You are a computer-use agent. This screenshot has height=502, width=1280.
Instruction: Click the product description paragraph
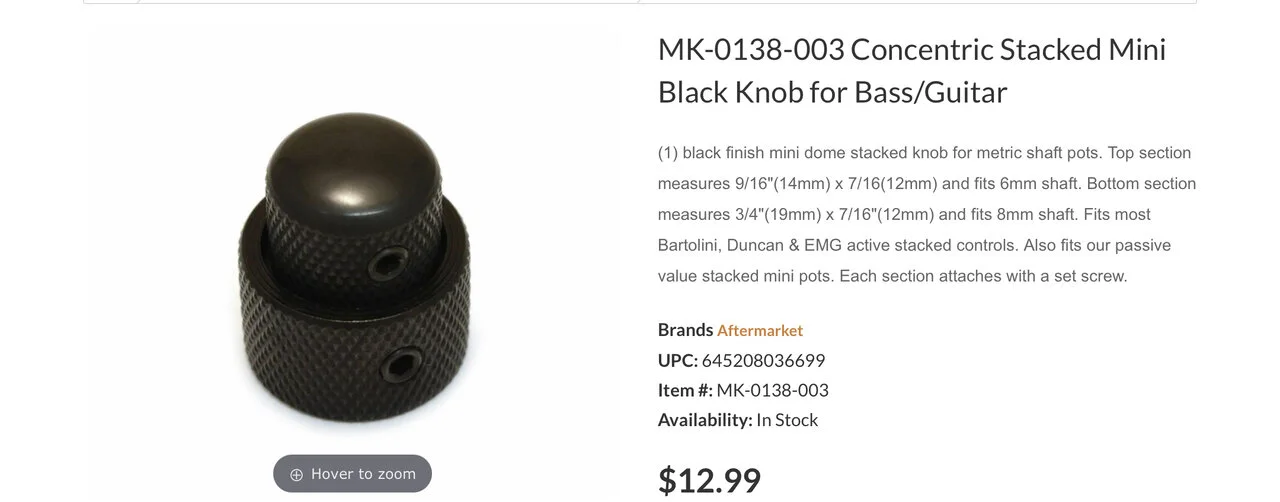[x=926, y=214]
